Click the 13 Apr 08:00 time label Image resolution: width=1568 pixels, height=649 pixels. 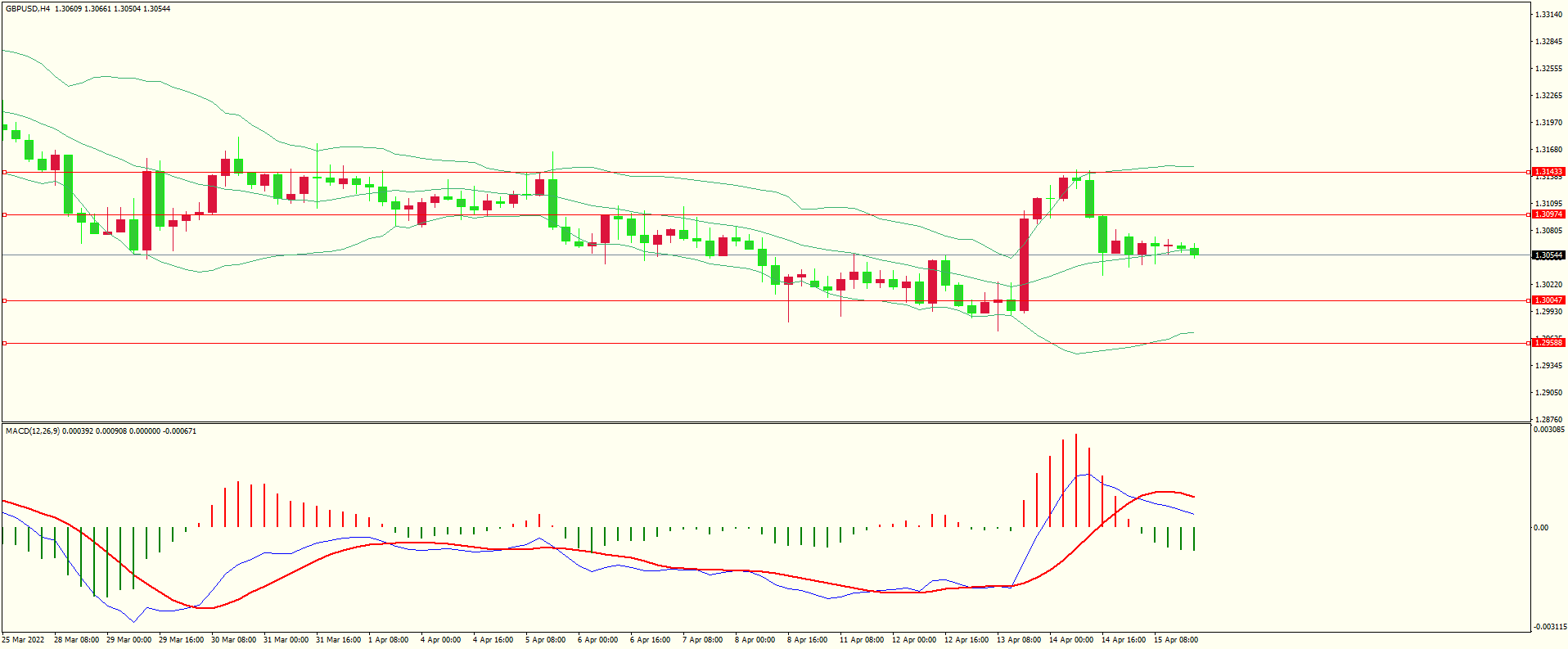(x=1019, y=640)
